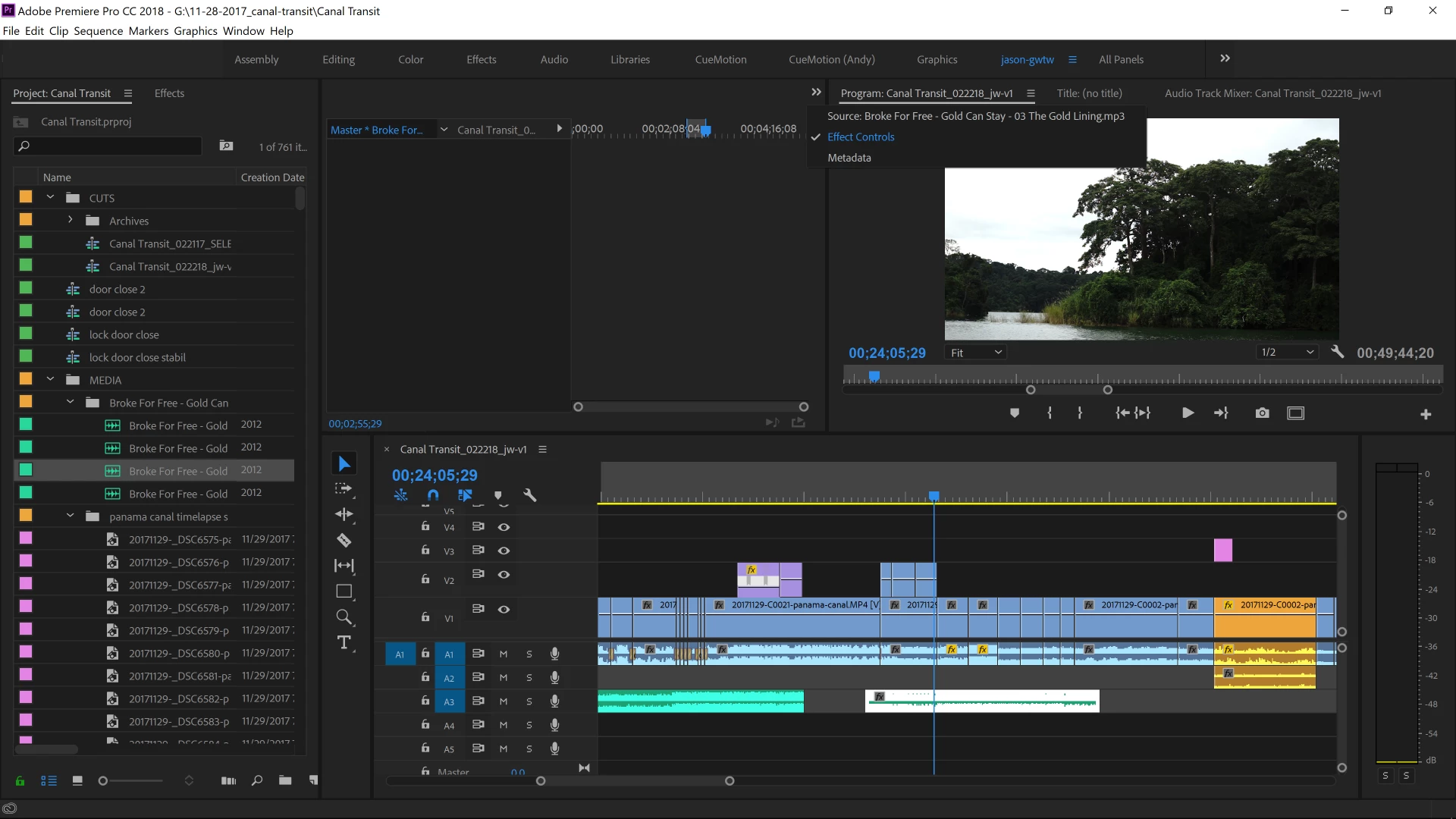This screenshot has width=1456, height=819.
Task: Click the project panel search field
Action: (114, 146)
